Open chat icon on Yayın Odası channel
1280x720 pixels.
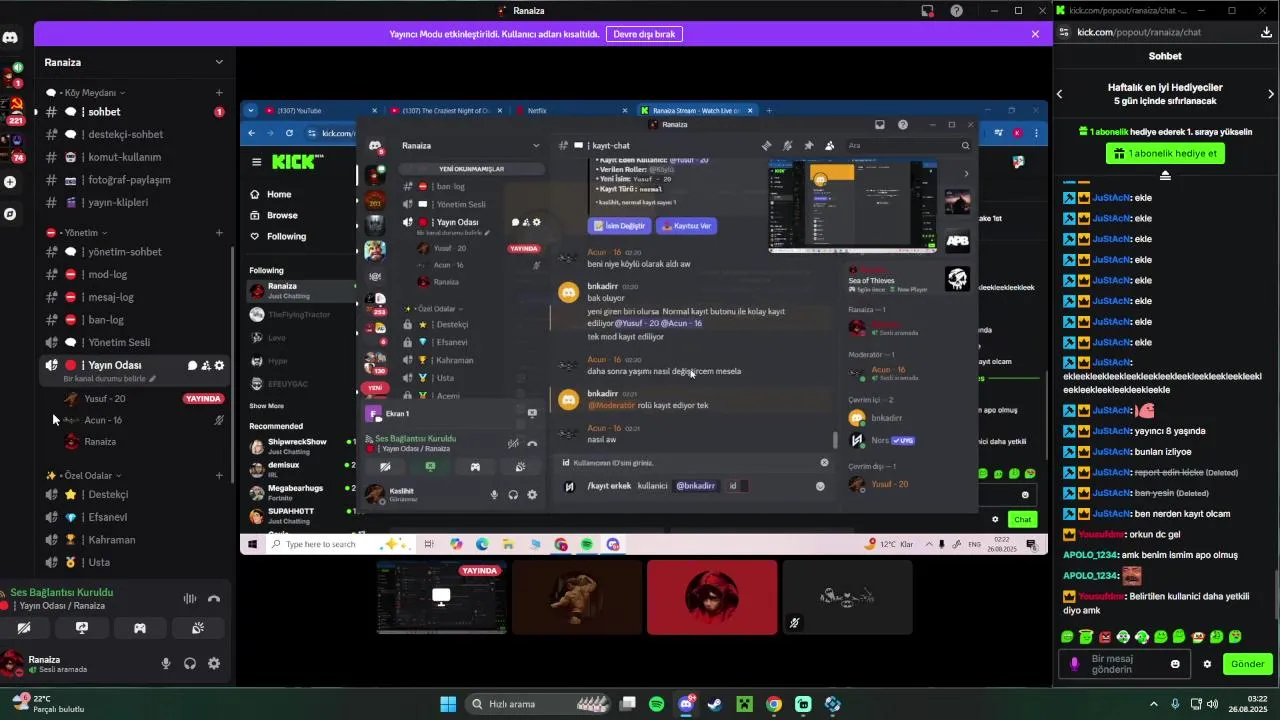pyautogui.click(x=192, y=365)
